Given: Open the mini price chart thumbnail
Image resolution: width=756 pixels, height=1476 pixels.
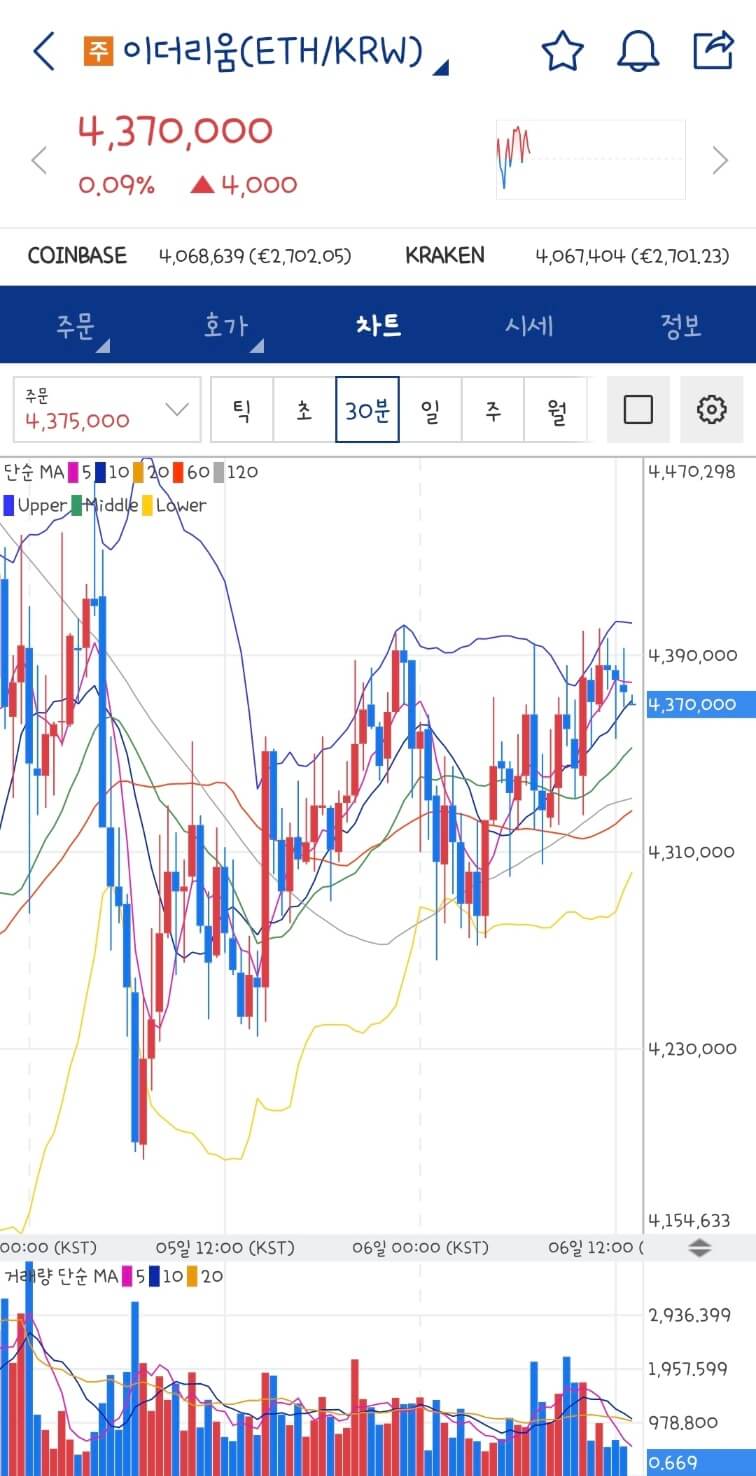Looking at the screenshot, I should tap(590, 159).
